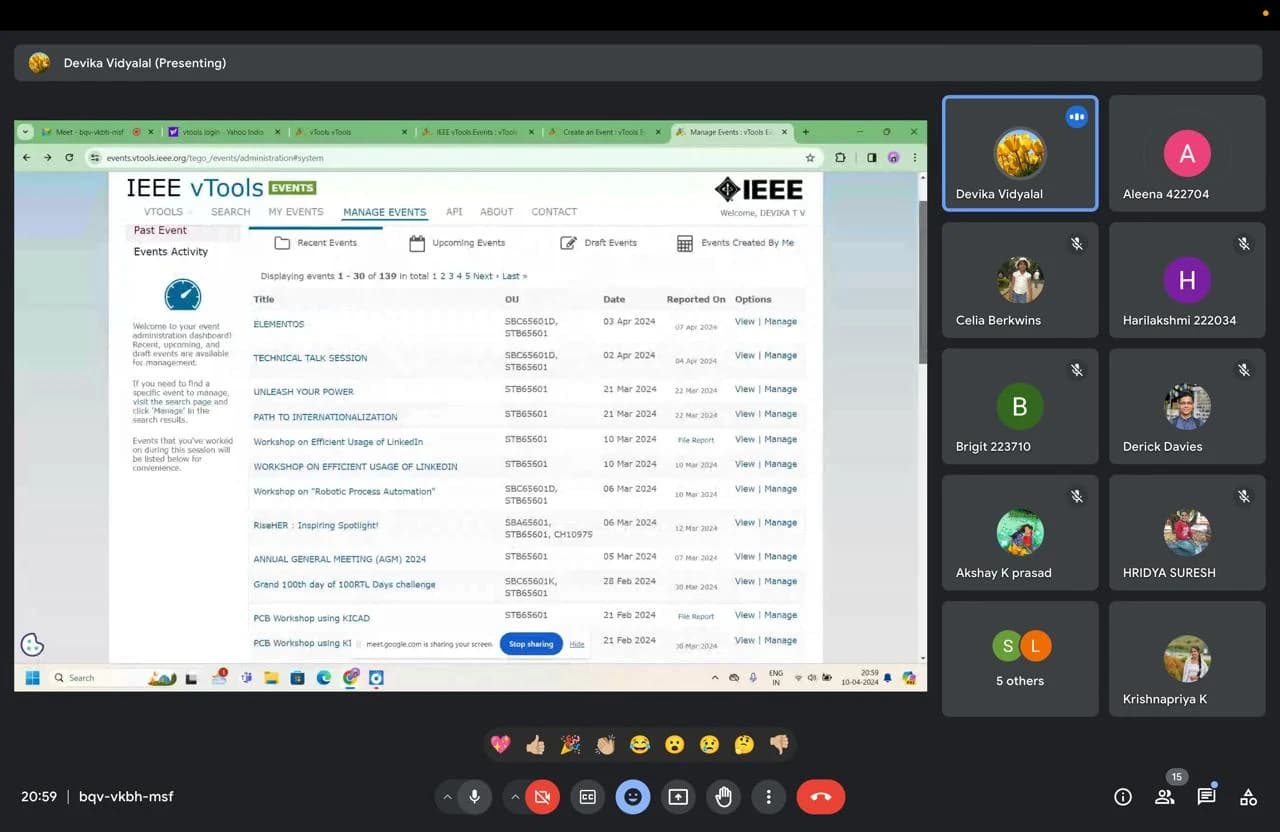Viewport: 1280px width, 832px height.
Task: Click the Windows taskbar Search box
Action: coord(96,677)
